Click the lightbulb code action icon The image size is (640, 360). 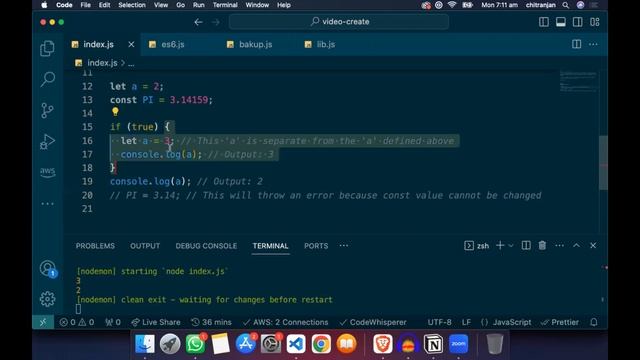pos(115,111)
